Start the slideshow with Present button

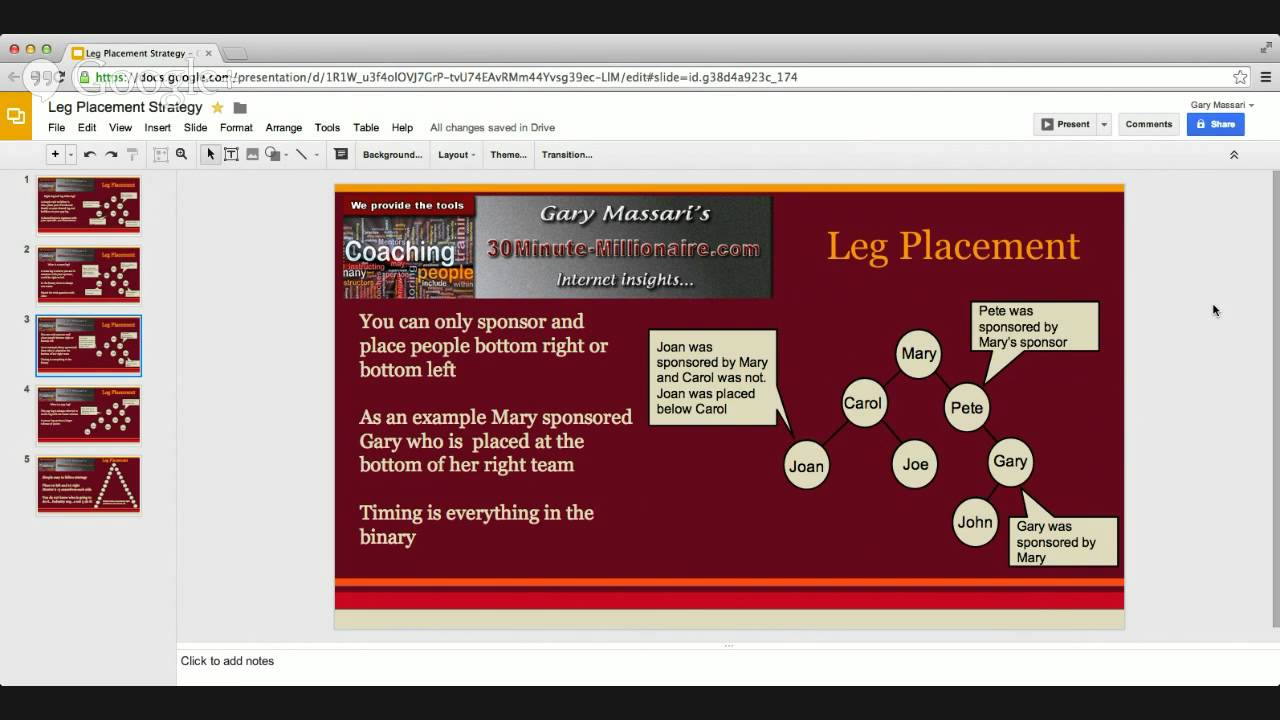(1065, 124)
